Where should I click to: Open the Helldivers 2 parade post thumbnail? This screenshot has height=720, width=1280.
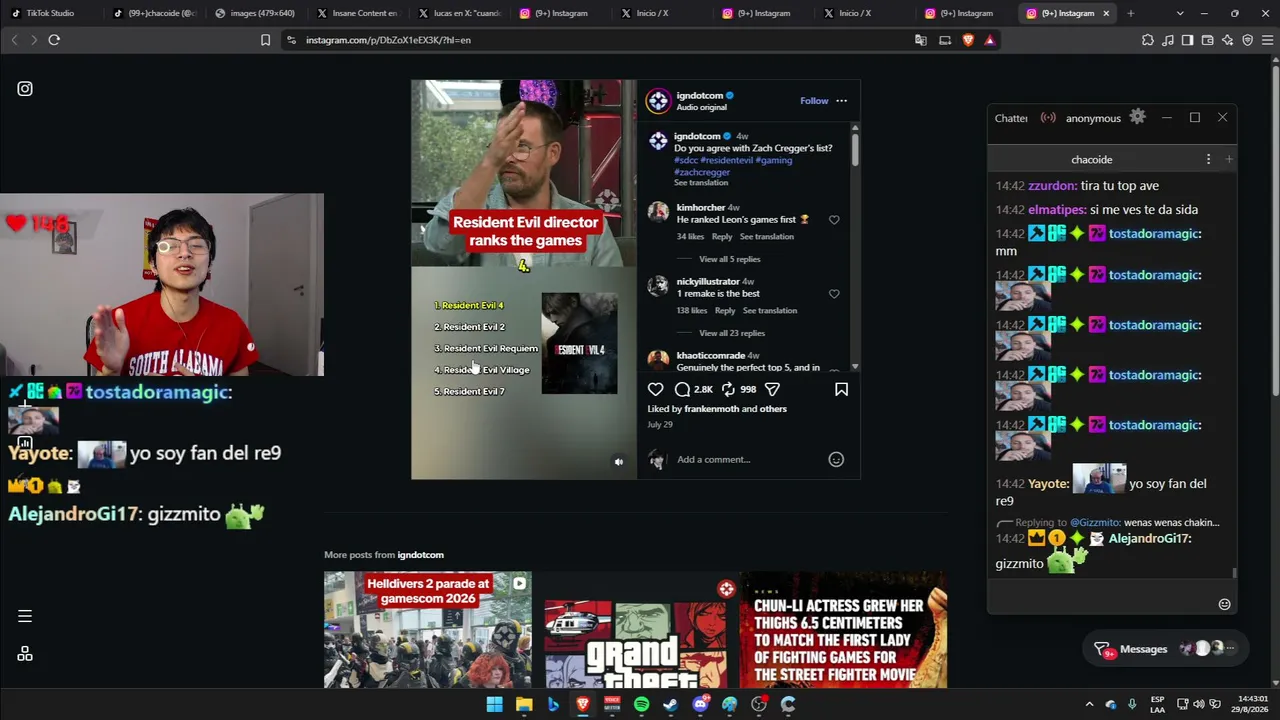point(427,630)
